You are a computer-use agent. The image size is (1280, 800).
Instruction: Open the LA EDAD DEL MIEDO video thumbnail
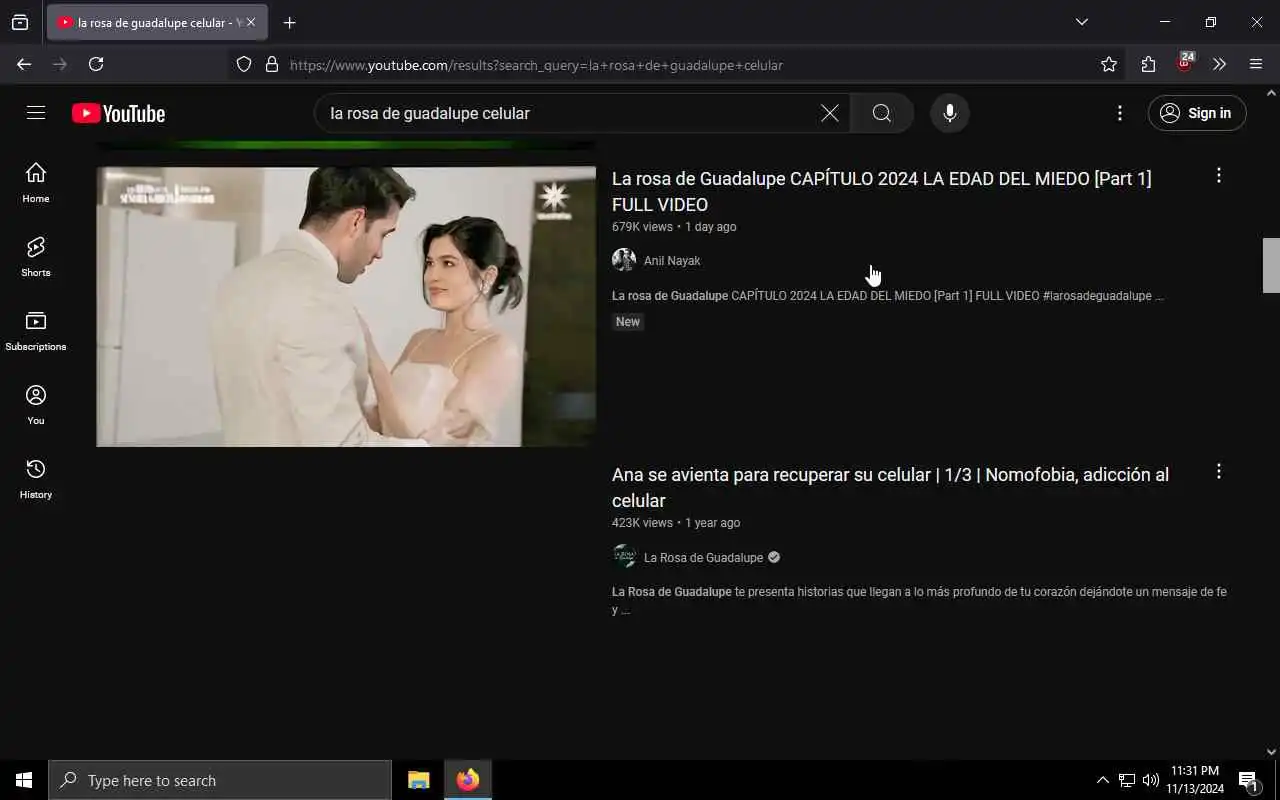coord(346,306)
